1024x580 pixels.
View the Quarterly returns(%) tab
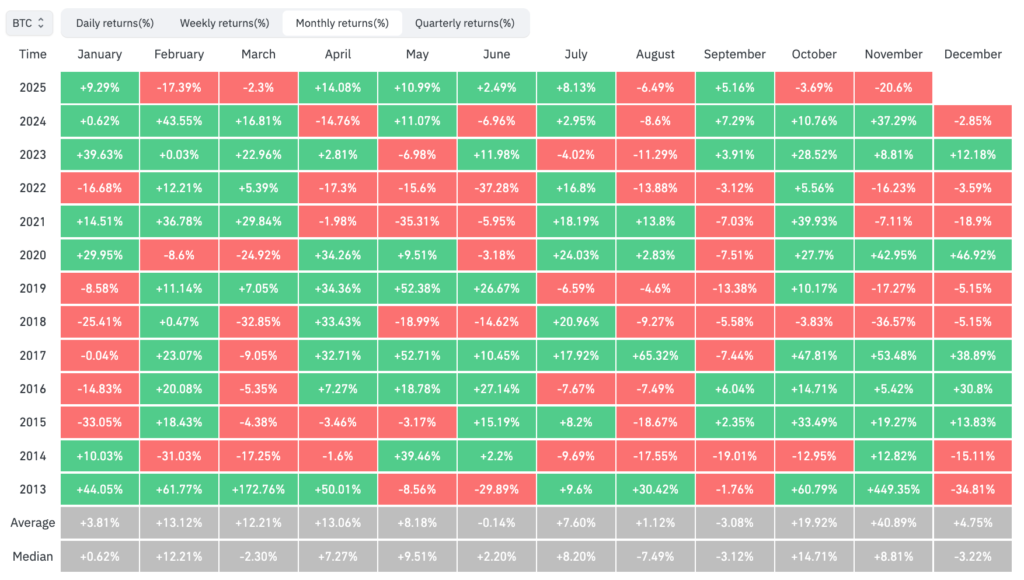(467, 21)
